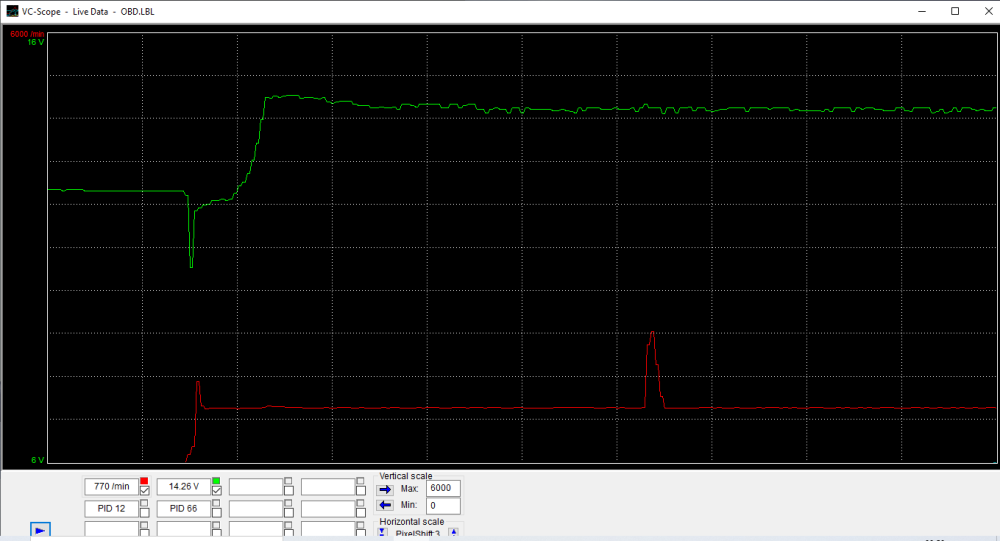Click the horizontal scale icon left of PixelShift
Image resolution: width=1000 pixels, height=541 pixels.
coord(383,532)
